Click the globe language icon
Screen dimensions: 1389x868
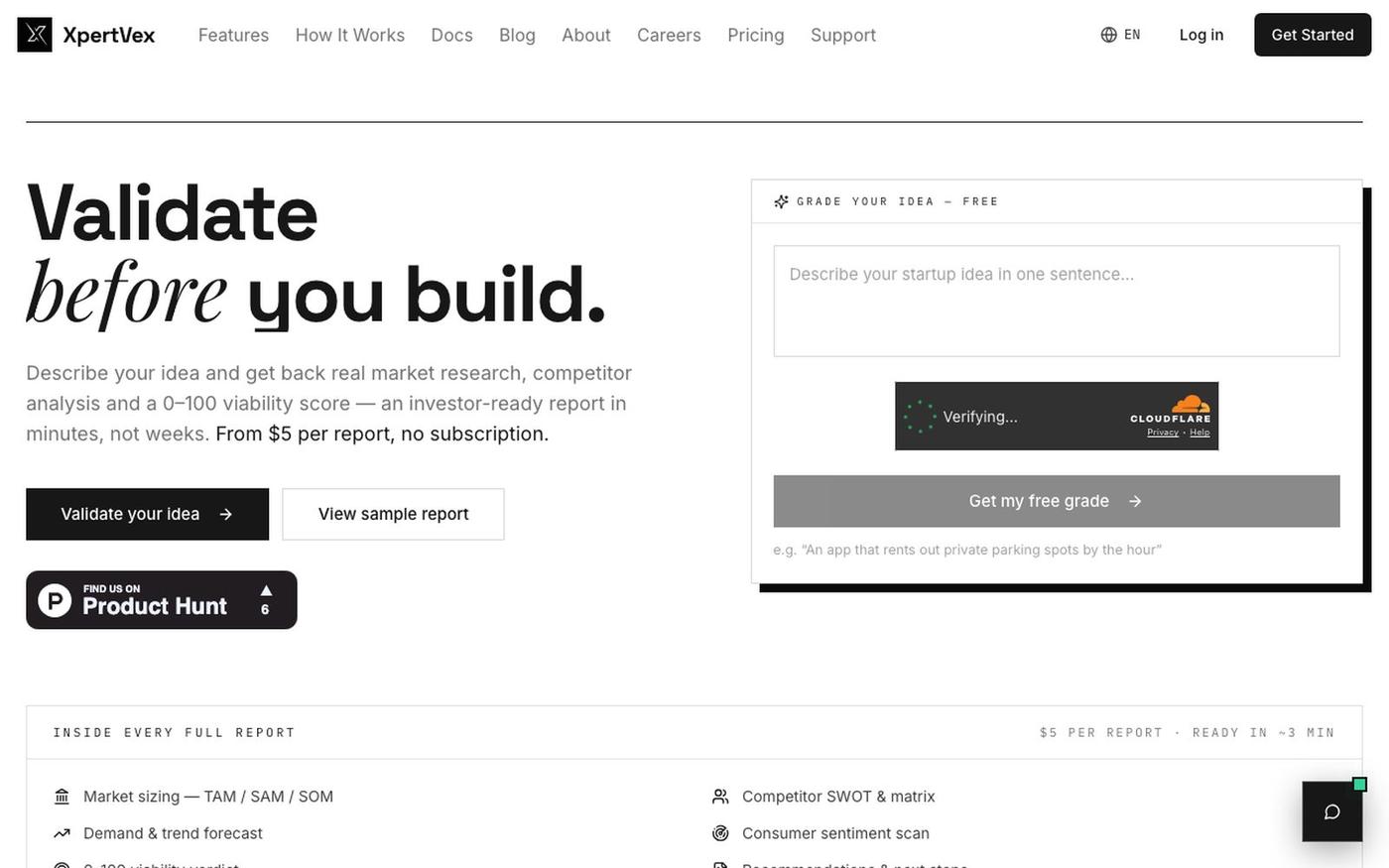click(1109, 35)
